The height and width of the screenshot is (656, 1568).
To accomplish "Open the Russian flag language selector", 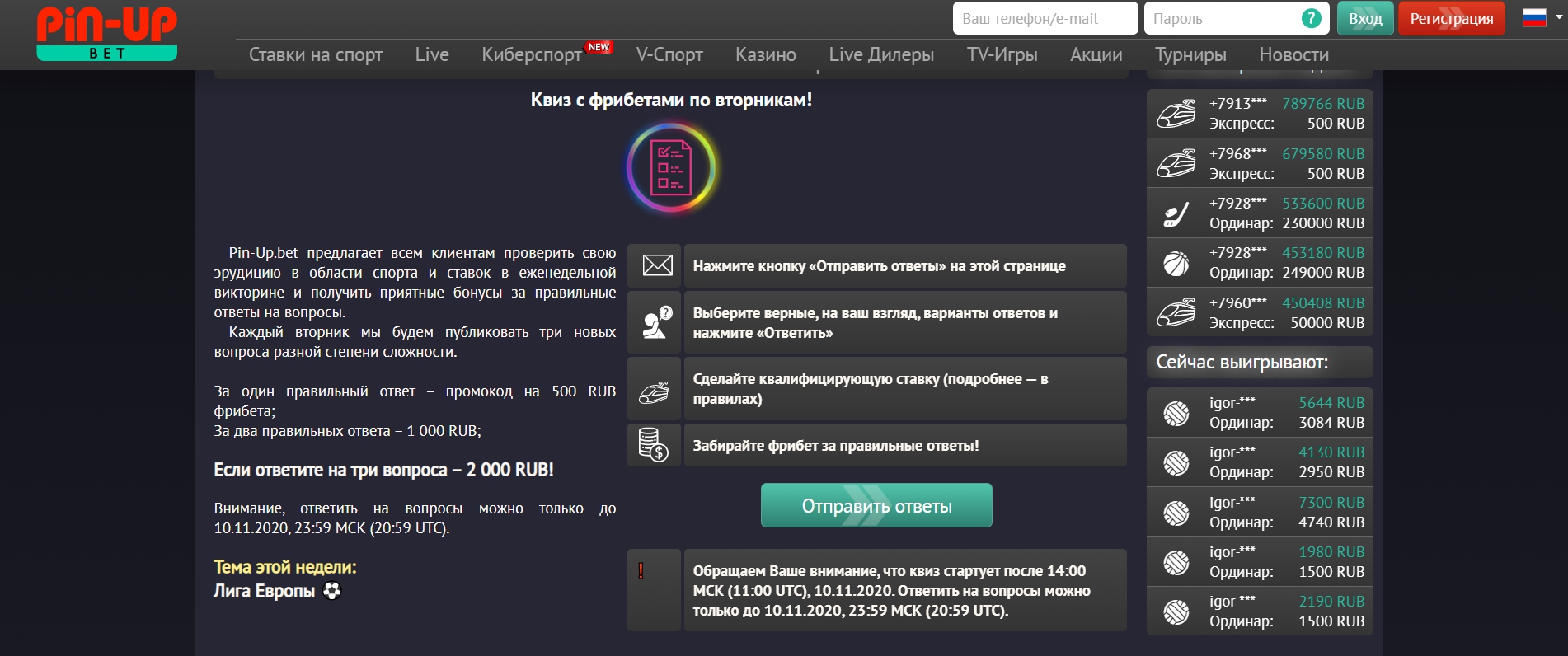I will click(x=1541, y=17).
